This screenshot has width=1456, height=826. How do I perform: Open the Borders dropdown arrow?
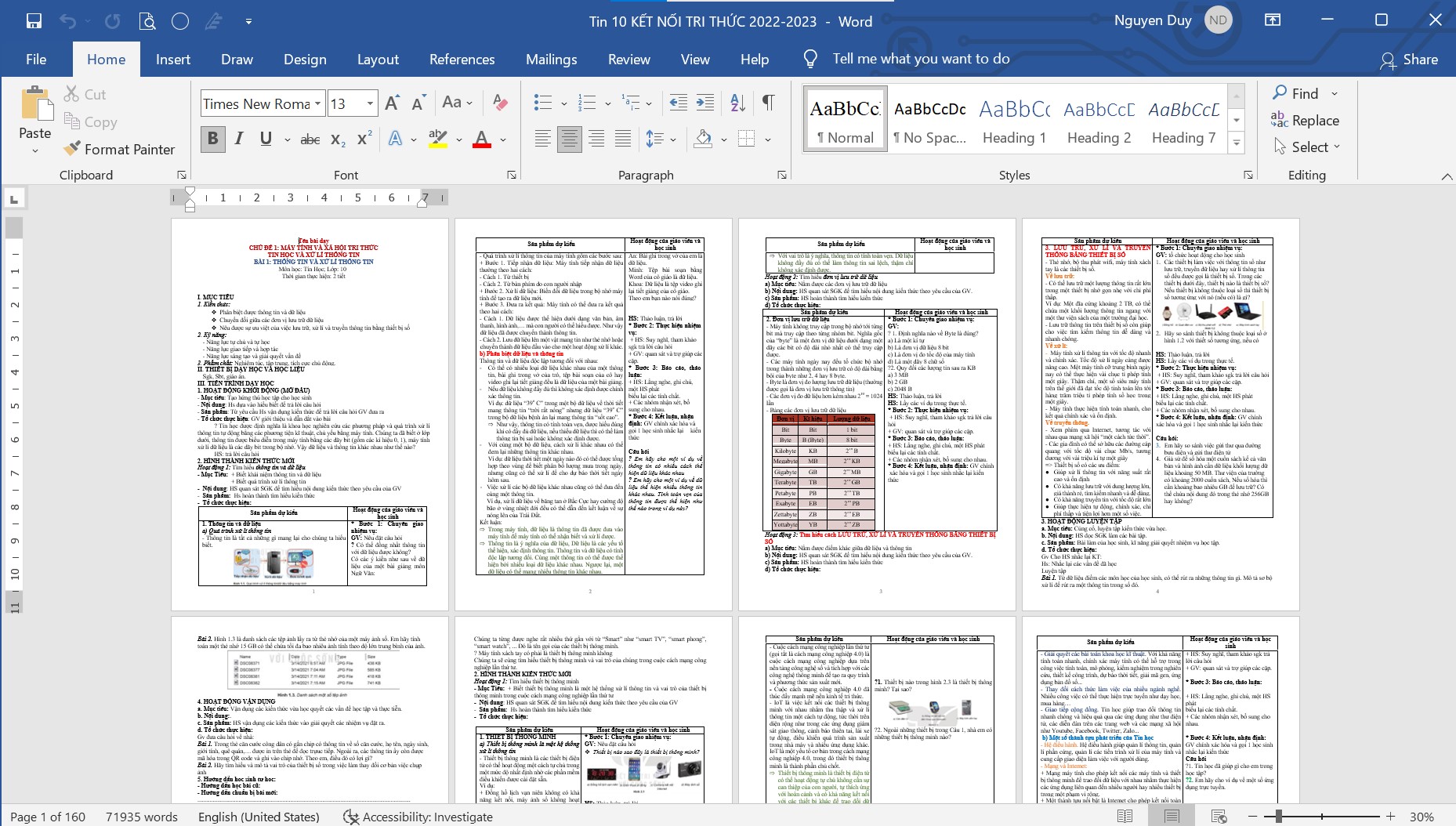point(767,139)
